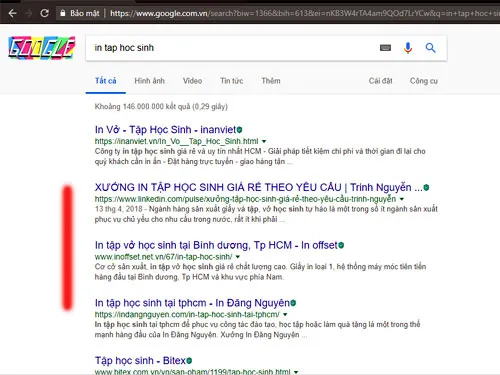Expand the dropdown arrow next to the bitex.com.vn URL

click(296, 372)
